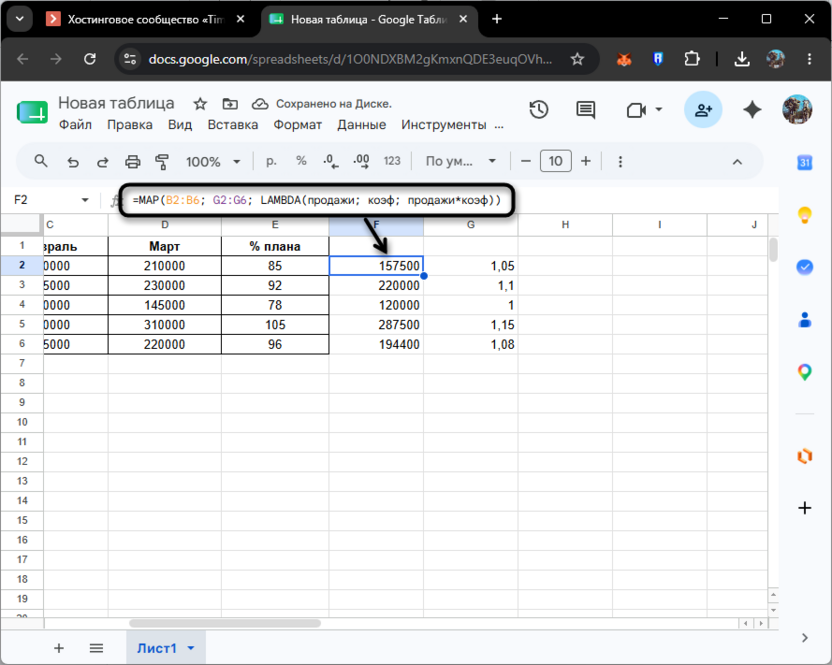Open the Вставка menu
Image resolution: width=832 pixels, height=665 pixels.
233,125
